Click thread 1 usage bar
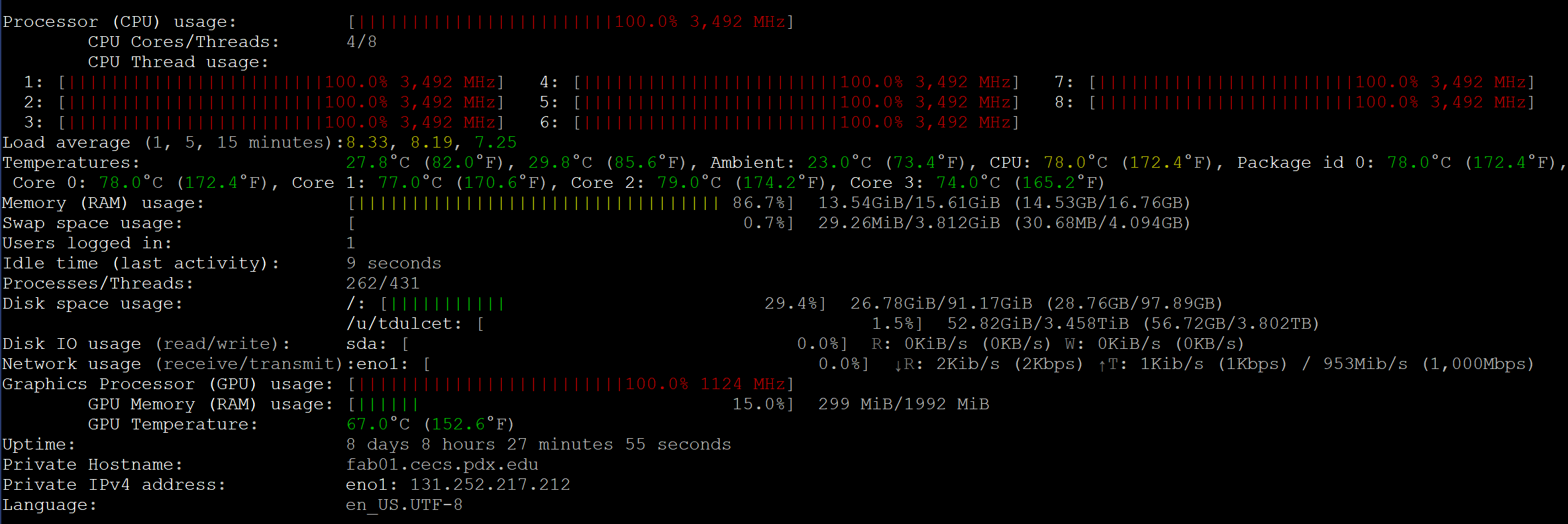The image size is (1568, 524). point(281,82)
